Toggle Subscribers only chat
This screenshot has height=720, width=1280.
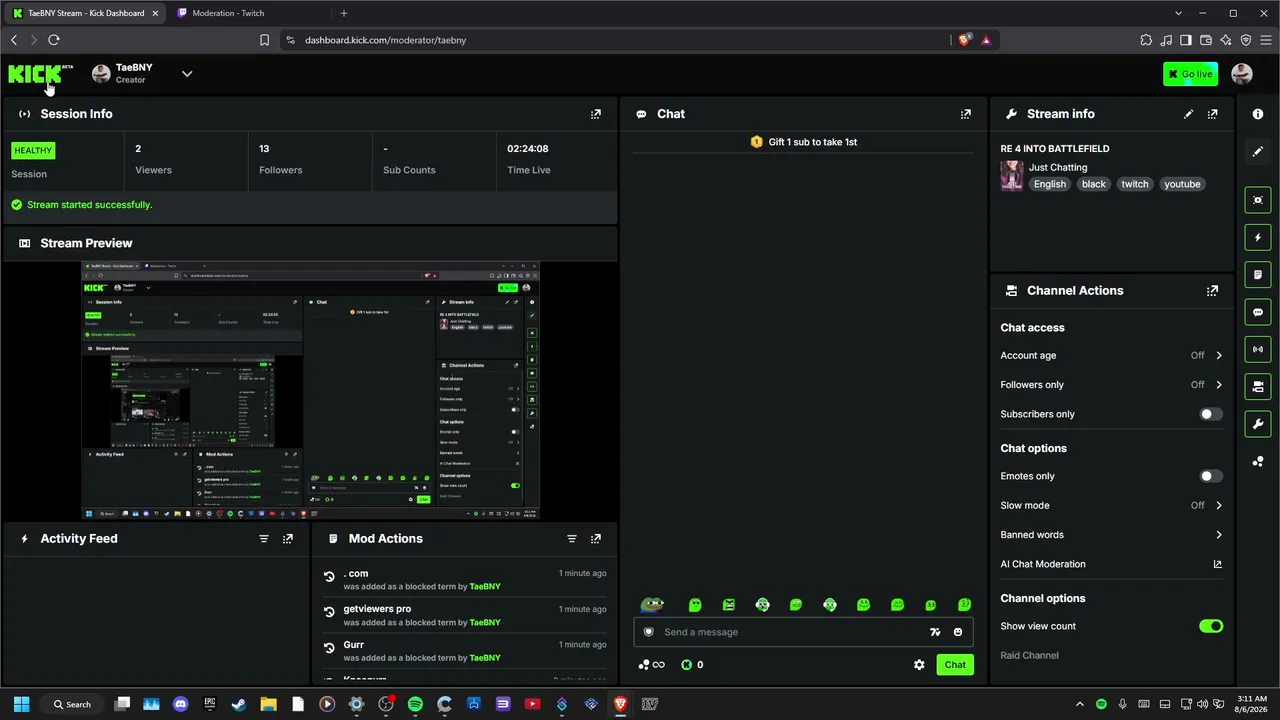1210,414
